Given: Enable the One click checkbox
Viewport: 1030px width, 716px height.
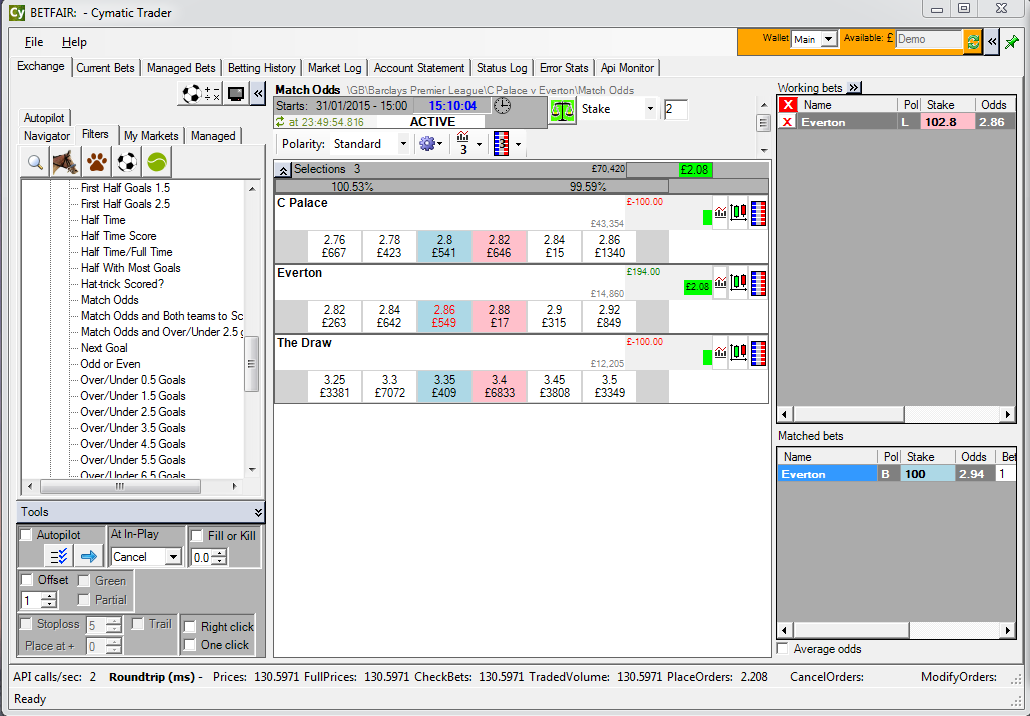Looking at the screenshot, I should 190,644.
